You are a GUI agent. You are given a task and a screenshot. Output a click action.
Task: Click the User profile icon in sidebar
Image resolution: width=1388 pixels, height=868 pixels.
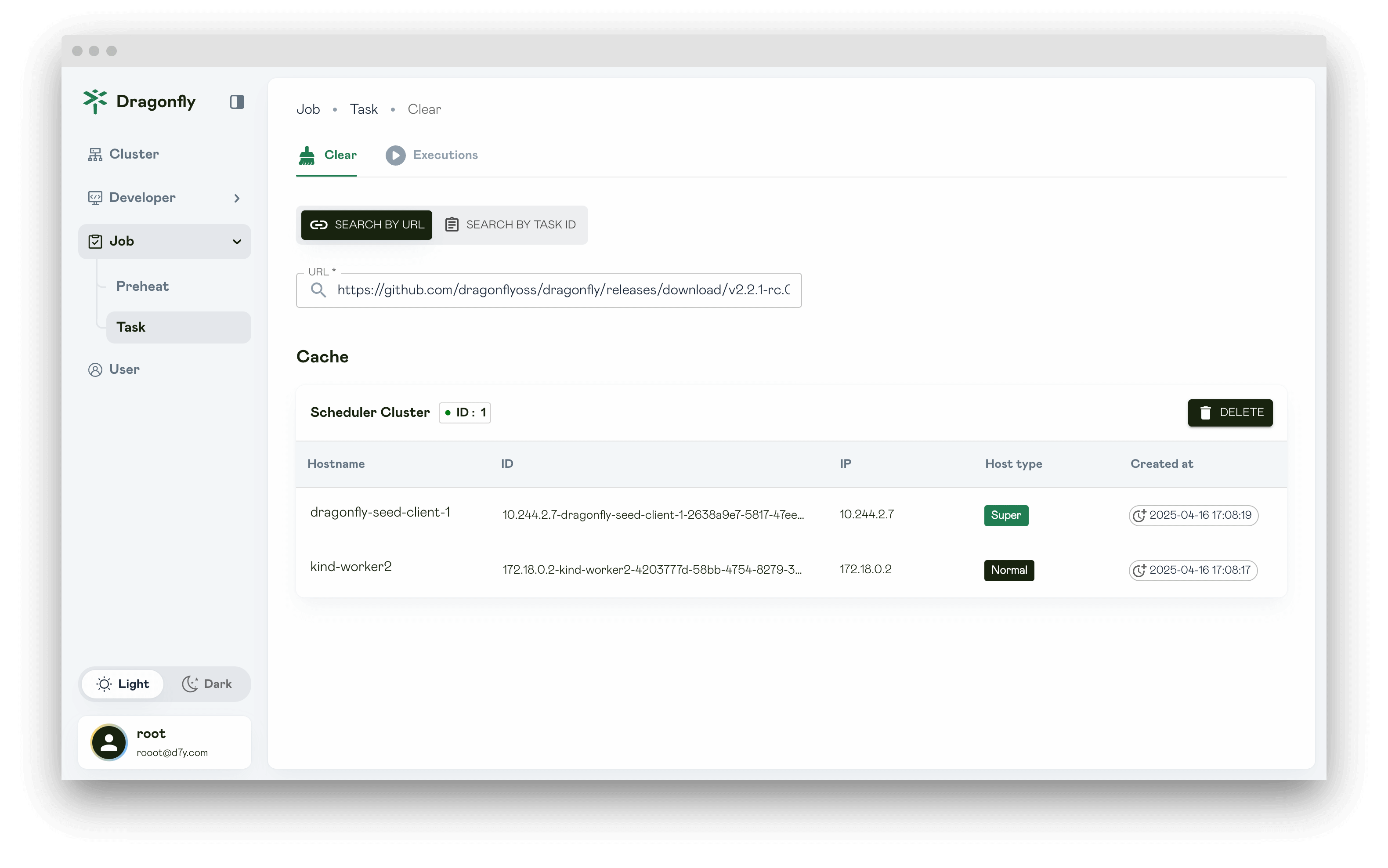95,370
